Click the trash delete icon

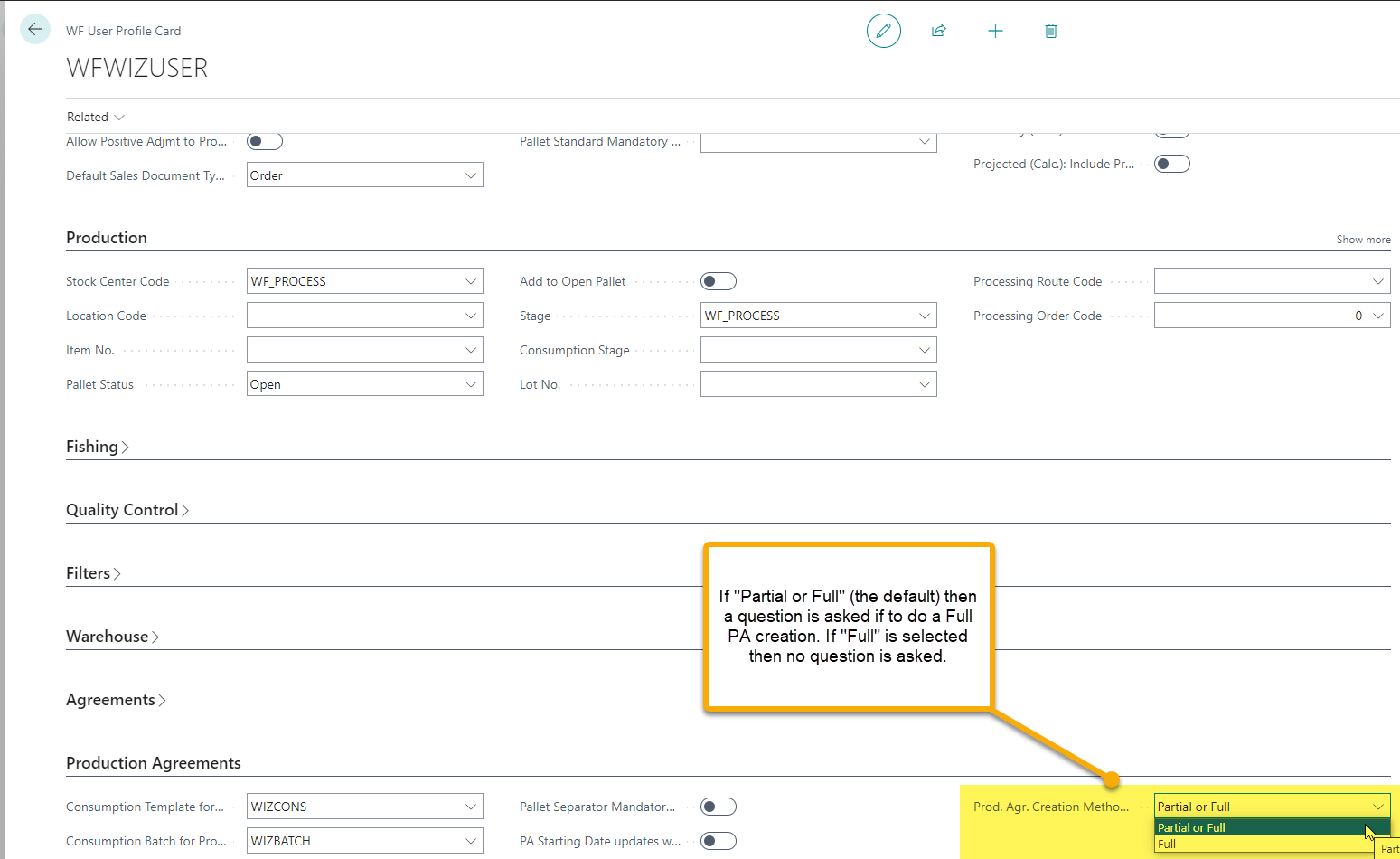[x=1050, y=31]
